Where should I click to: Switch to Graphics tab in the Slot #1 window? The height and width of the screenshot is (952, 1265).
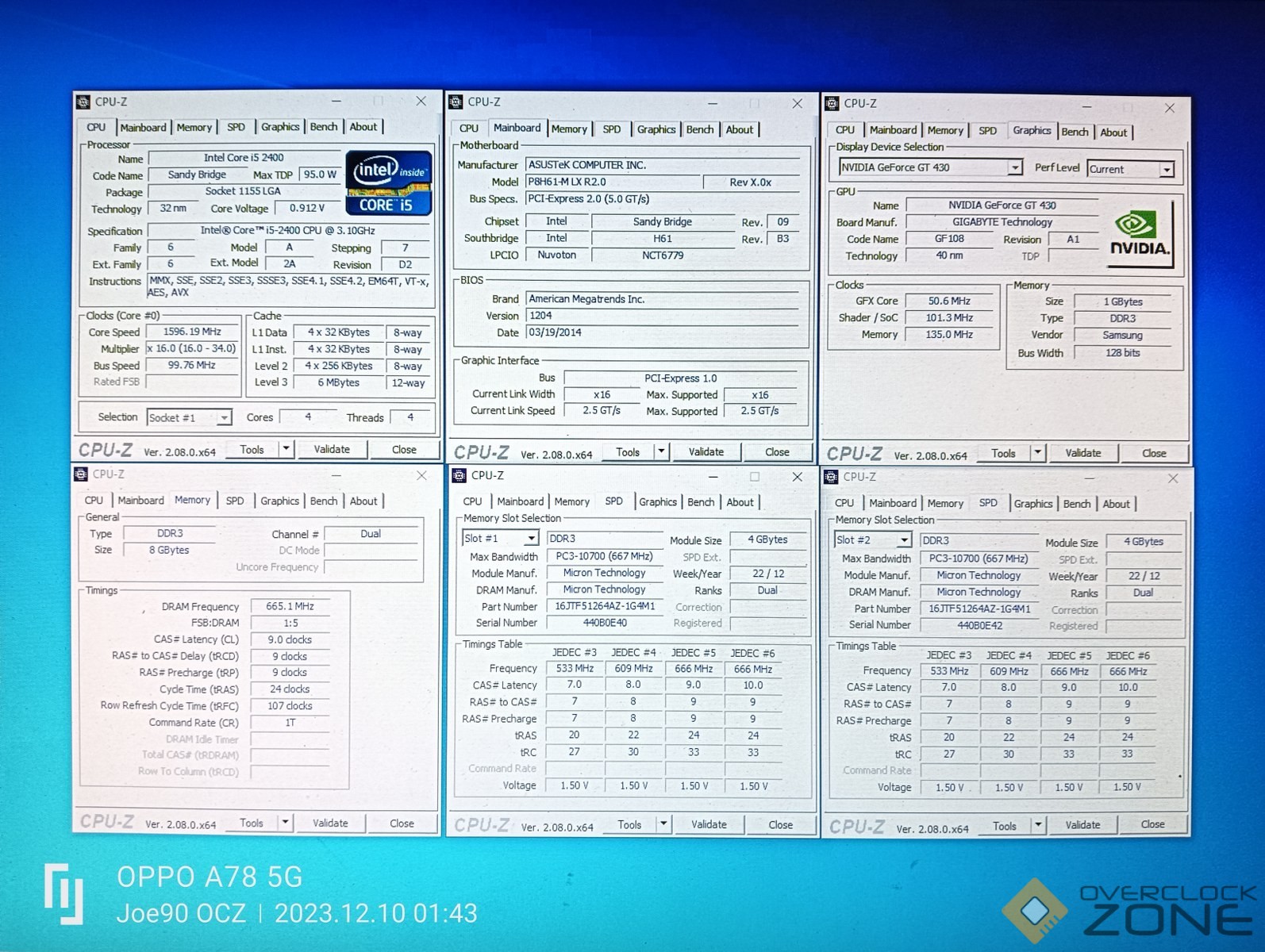(658, 502)
